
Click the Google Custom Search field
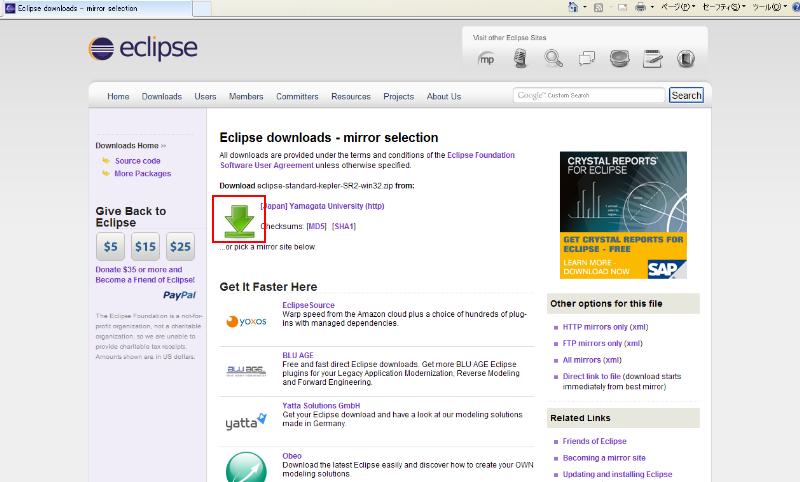(589, 95)
